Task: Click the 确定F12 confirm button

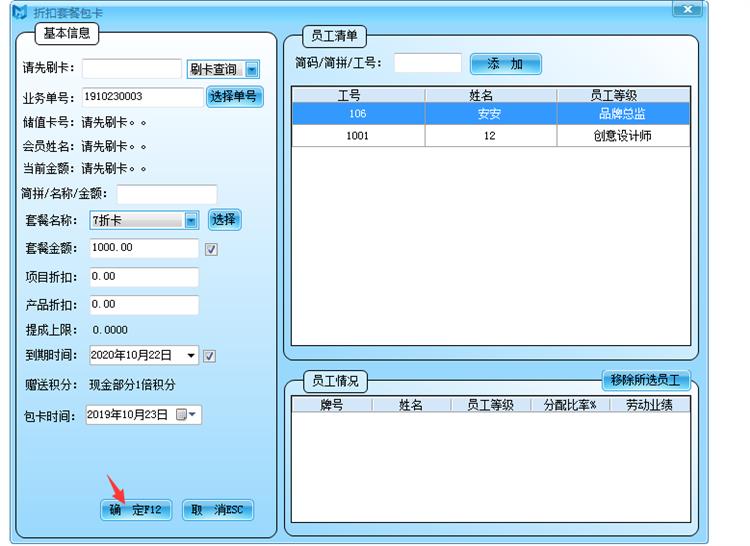Action: 136,510
